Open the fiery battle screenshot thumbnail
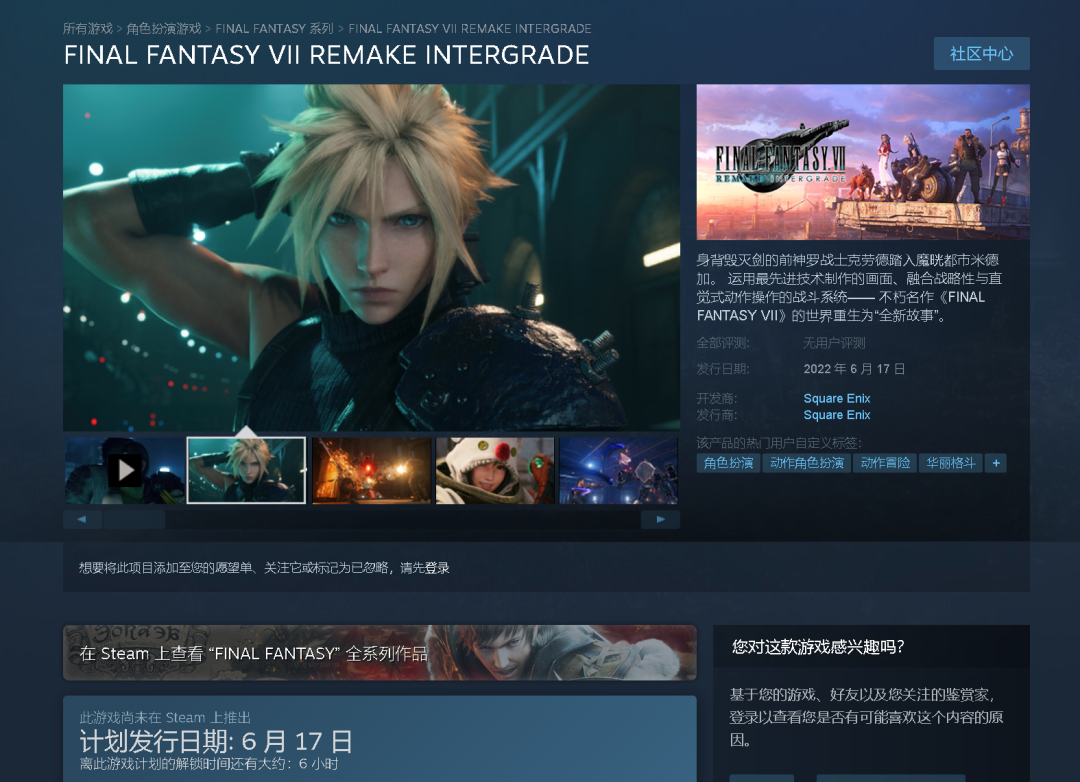 point(371,471)
